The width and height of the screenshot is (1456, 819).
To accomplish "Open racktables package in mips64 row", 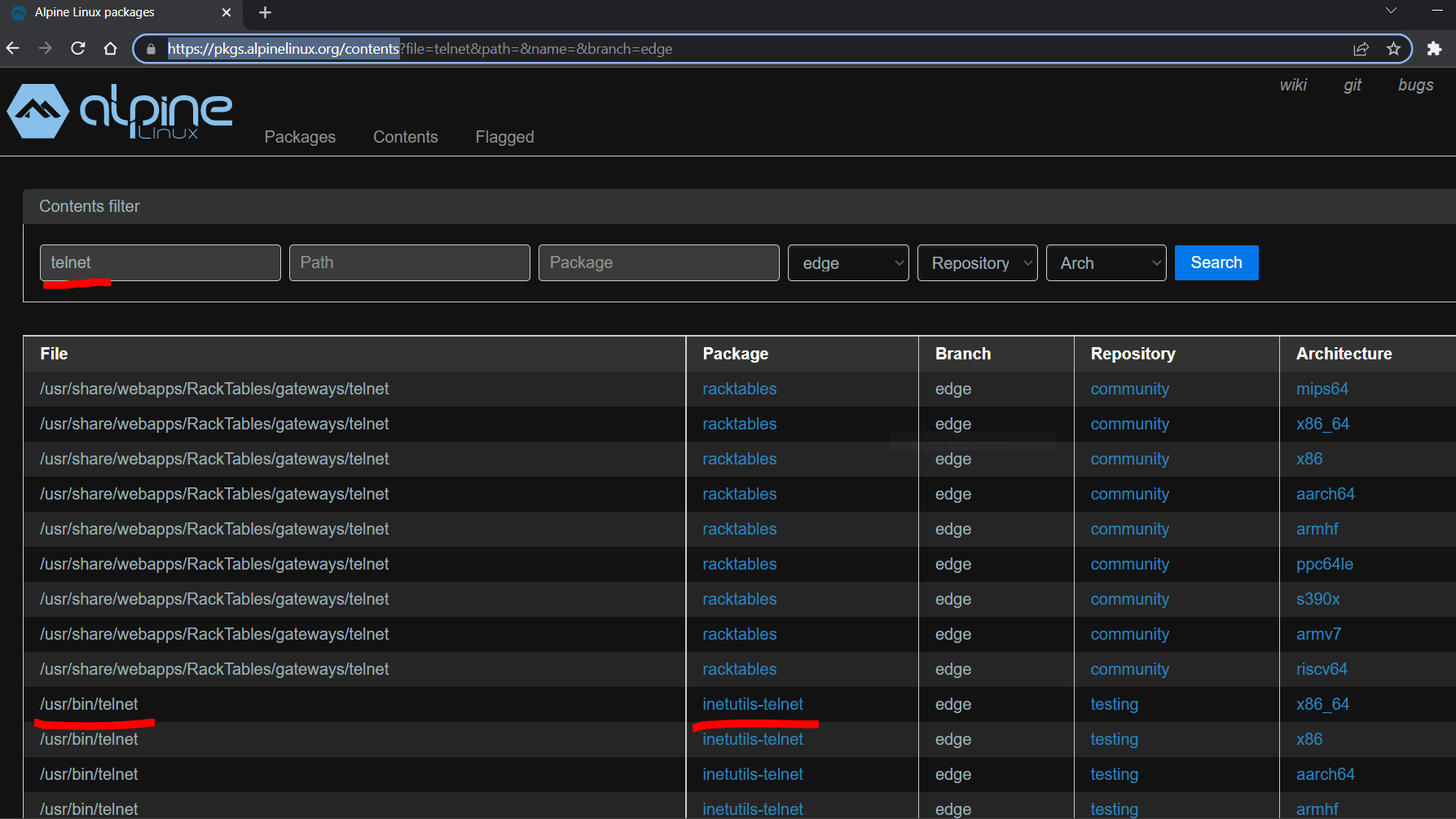I will tap(740, 389).
